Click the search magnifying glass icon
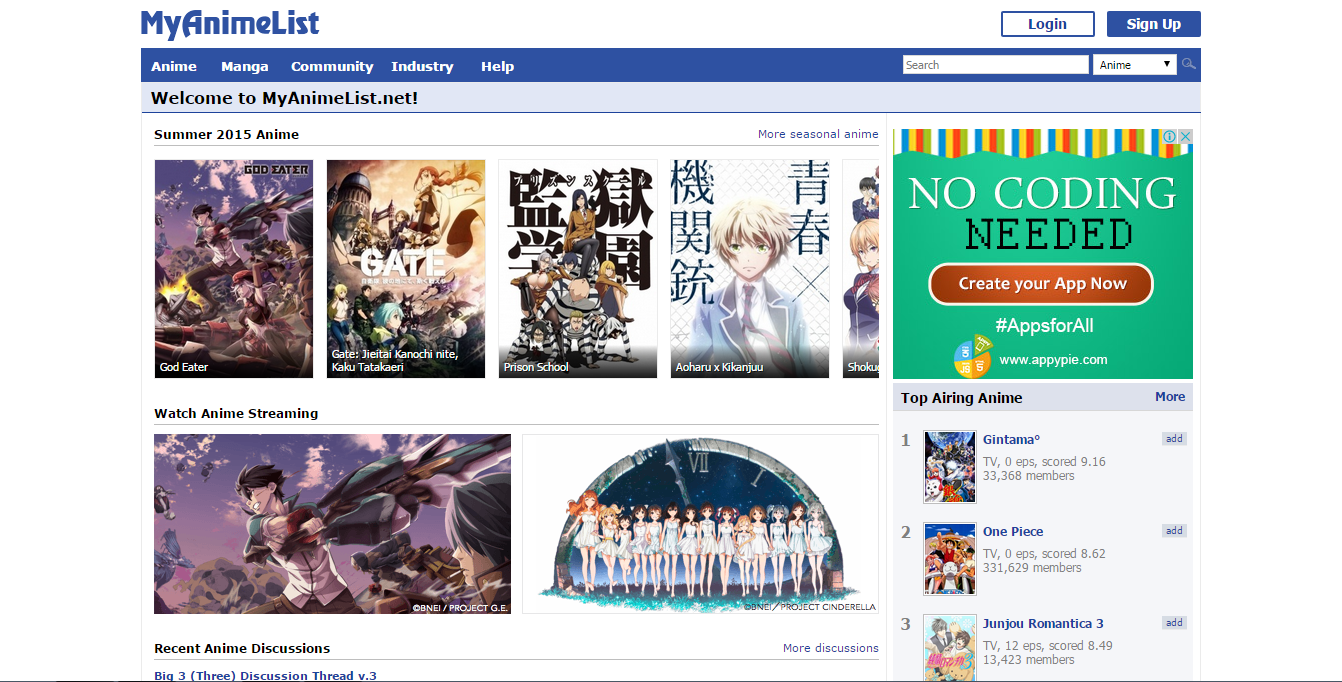Image resolution: width=1342 pixels, height=682 pixels. click(x=1188, y=64)
